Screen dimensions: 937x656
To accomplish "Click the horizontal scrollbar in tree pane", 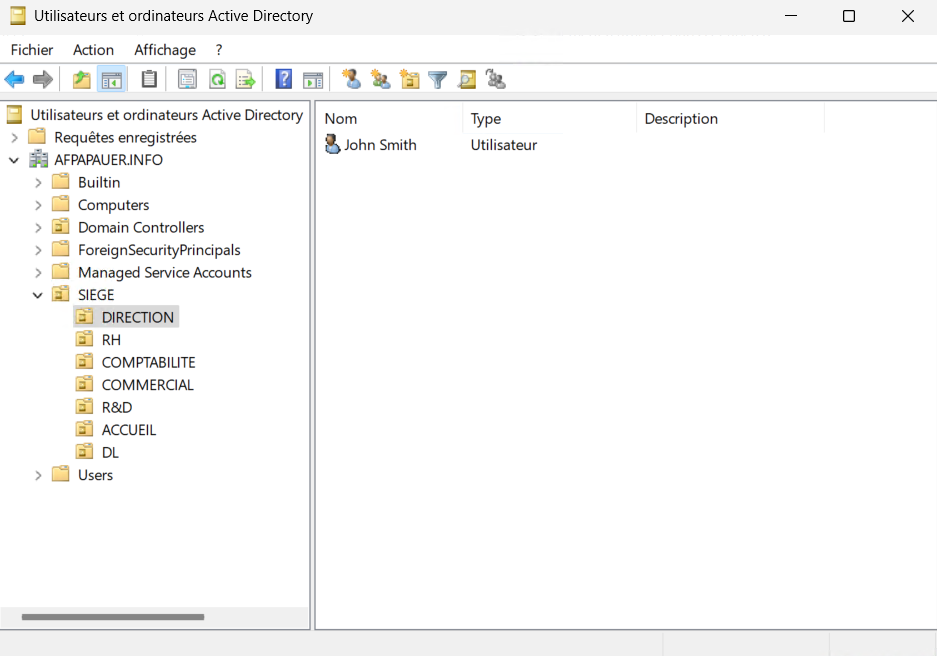I will [112, 618].
